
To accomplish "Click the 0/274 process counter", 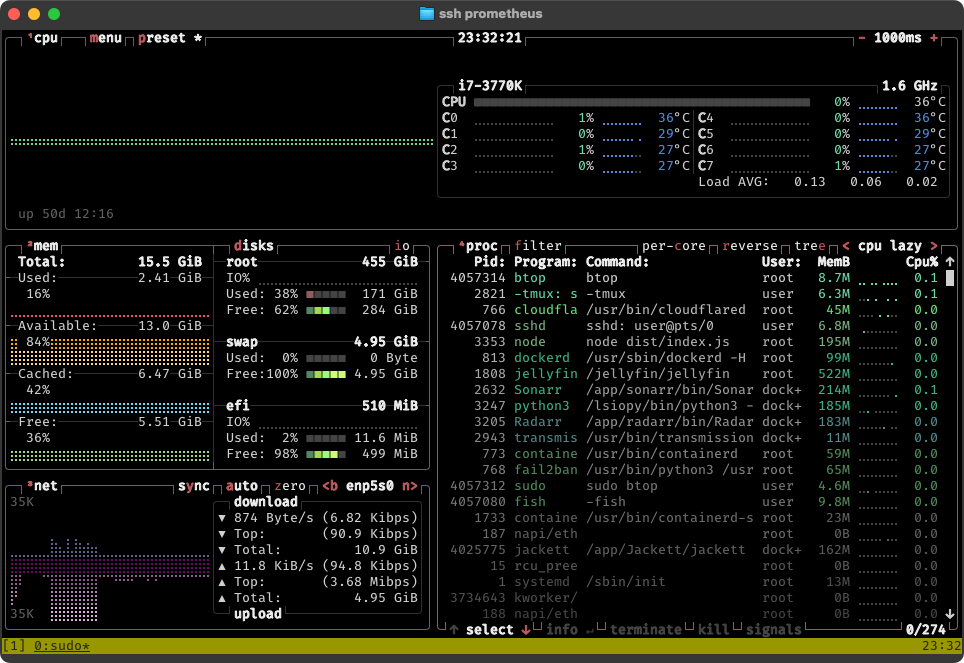I will [926, 630].
